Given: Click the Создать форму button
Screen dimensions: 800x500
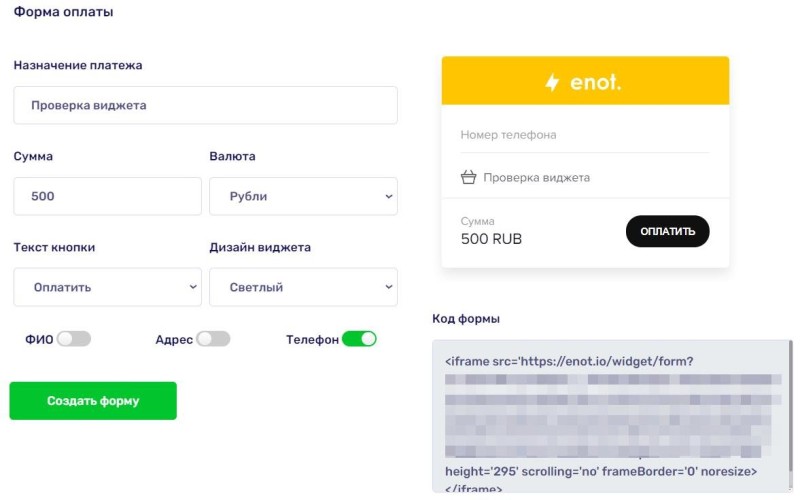Looking at the screenshot, I should (x=93, y=401).
